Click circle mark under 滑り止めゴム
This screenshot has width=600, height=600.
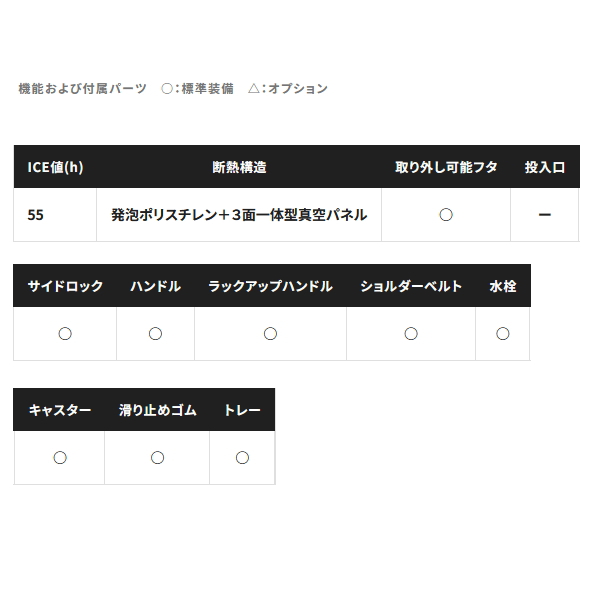pos(157,458)
